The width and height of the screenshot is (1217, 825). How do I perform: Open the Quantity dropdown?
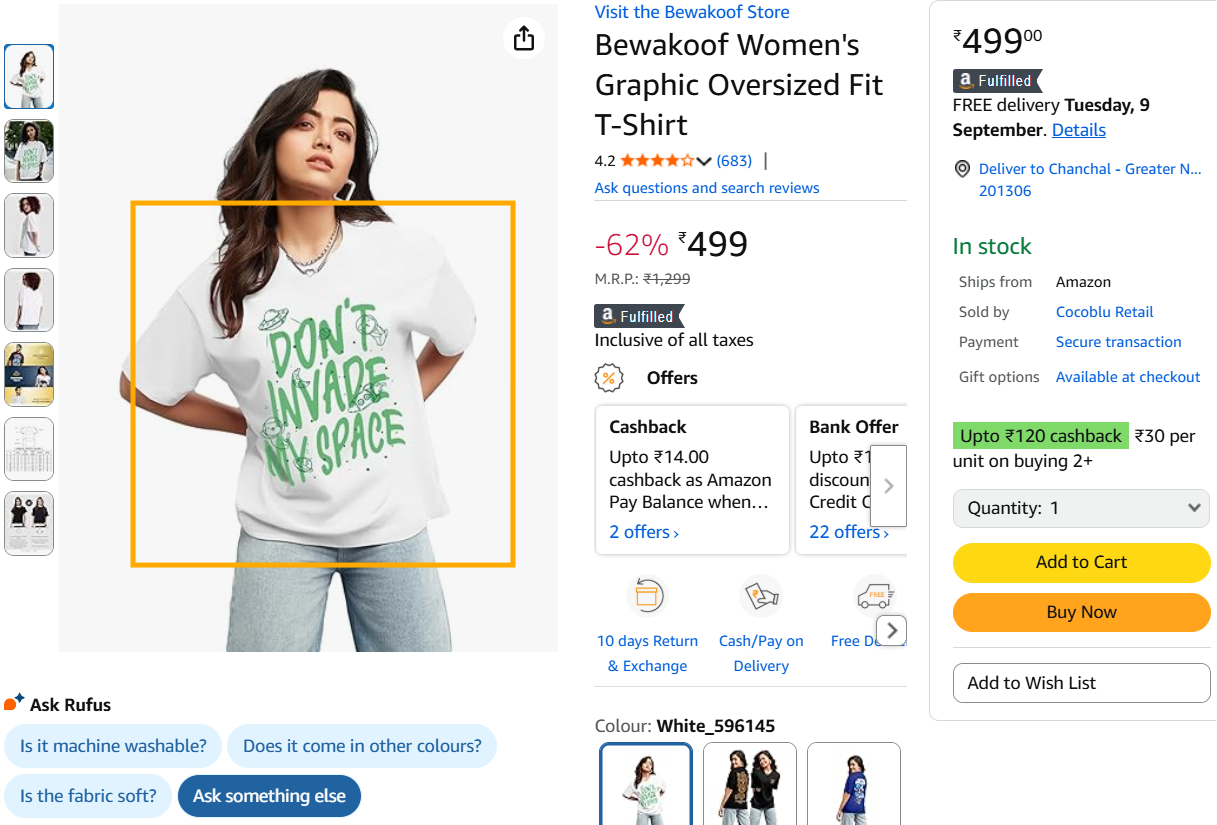click(x=1081, y=508)
